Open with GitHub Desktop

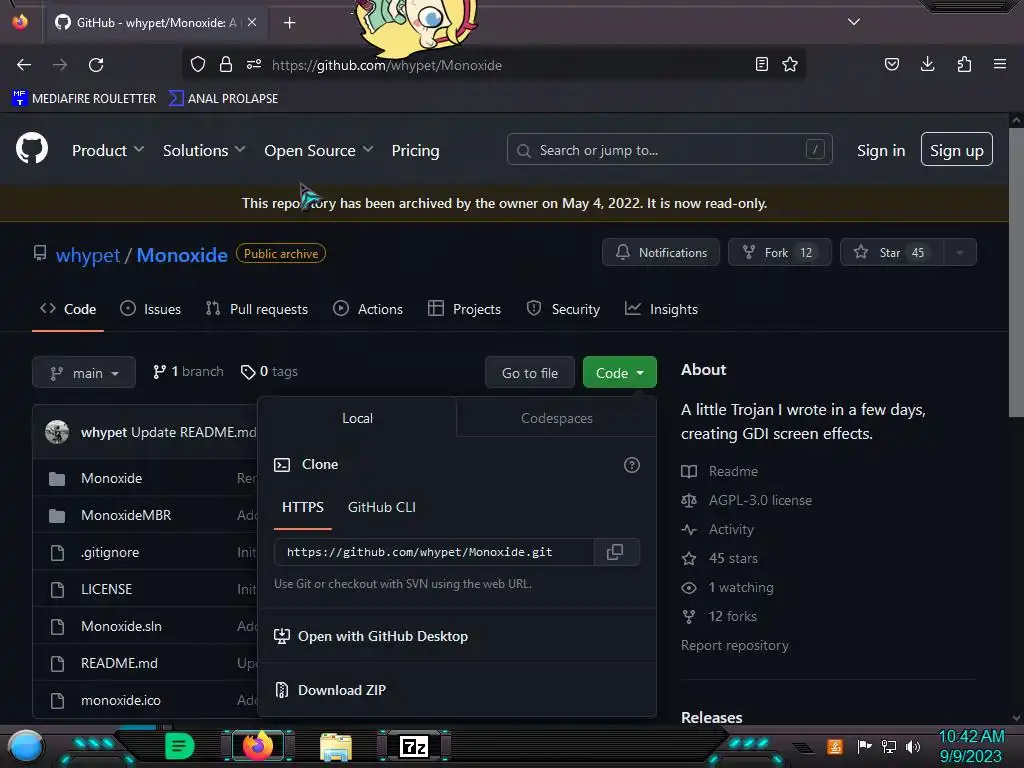point(371,636)
